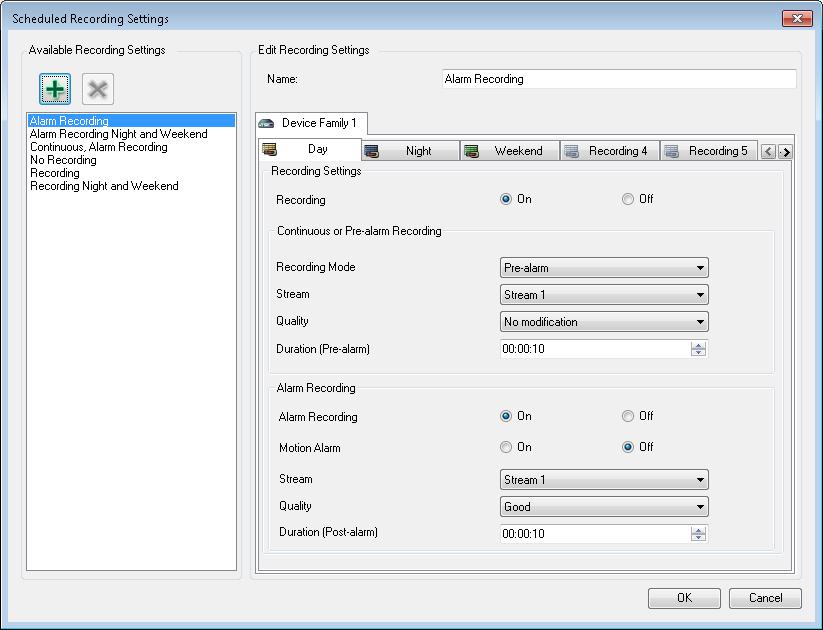
Task: Click the Name input field
Action: tap(619, 79)
